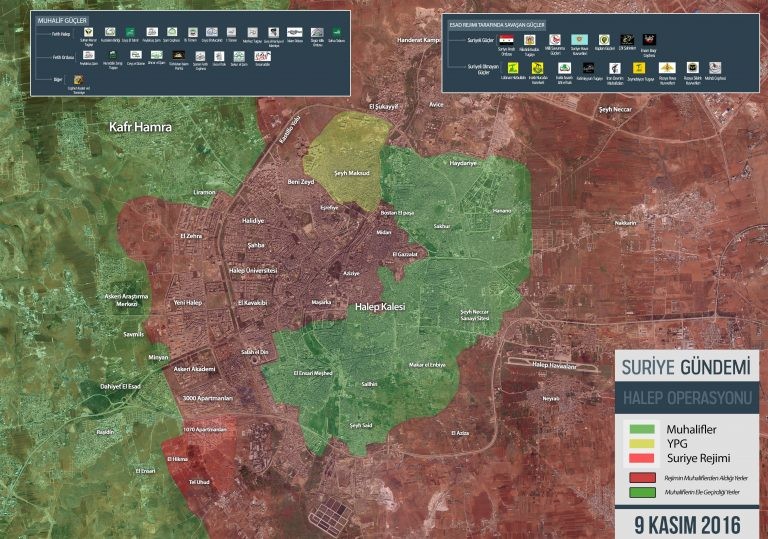
Task: Click the yellow Zeynebiyyun Tugayı flag icon
Action: click(x=638, y=66)
